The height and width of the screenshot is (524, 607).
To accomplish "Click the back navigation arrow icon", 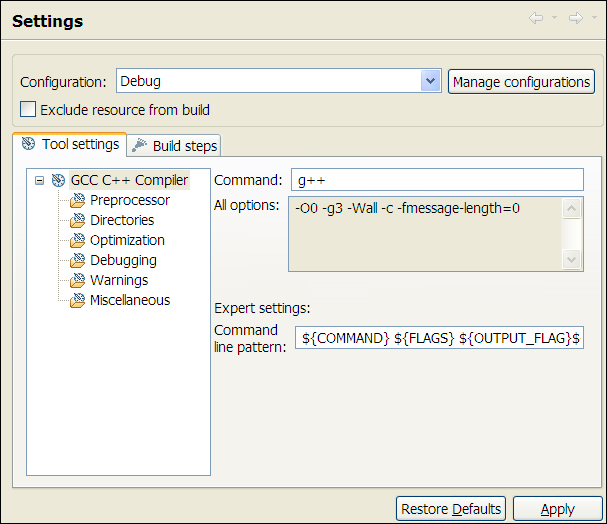I will [536, 18].
